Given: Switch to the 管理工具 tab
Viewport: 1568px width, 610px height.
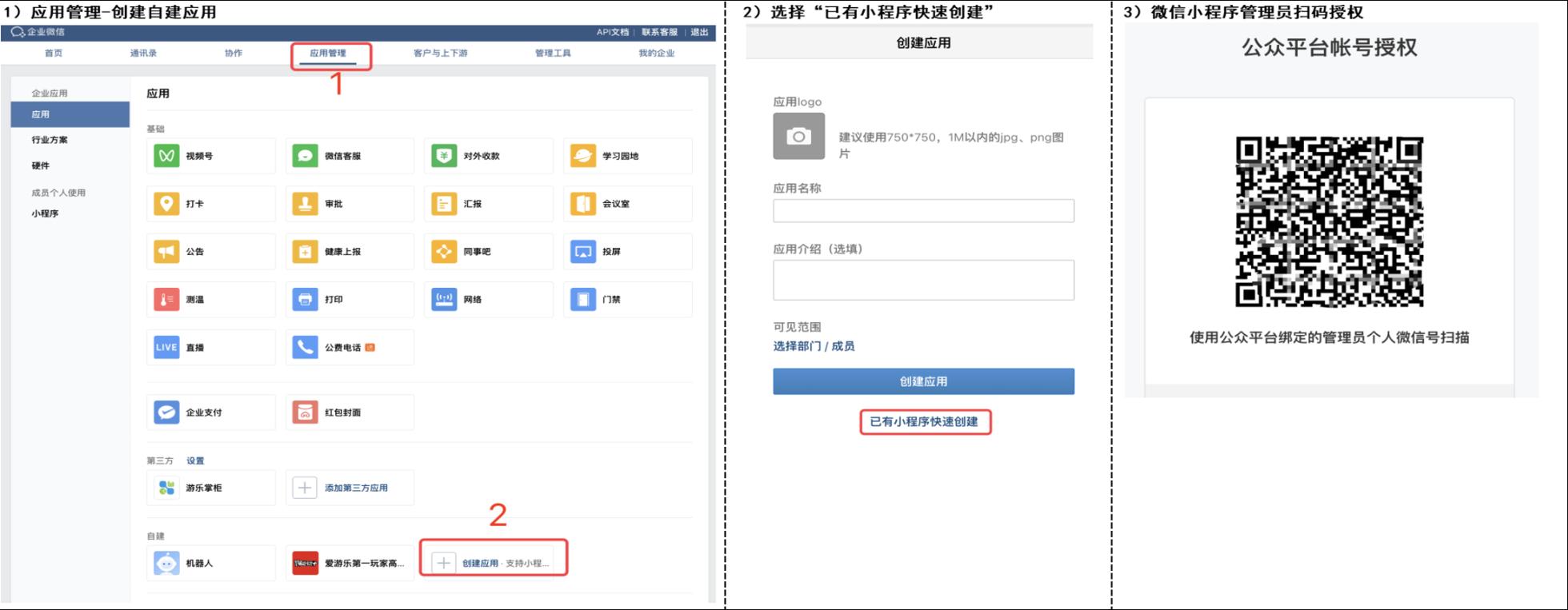Looking at the screenshot, I should (553, 53).
